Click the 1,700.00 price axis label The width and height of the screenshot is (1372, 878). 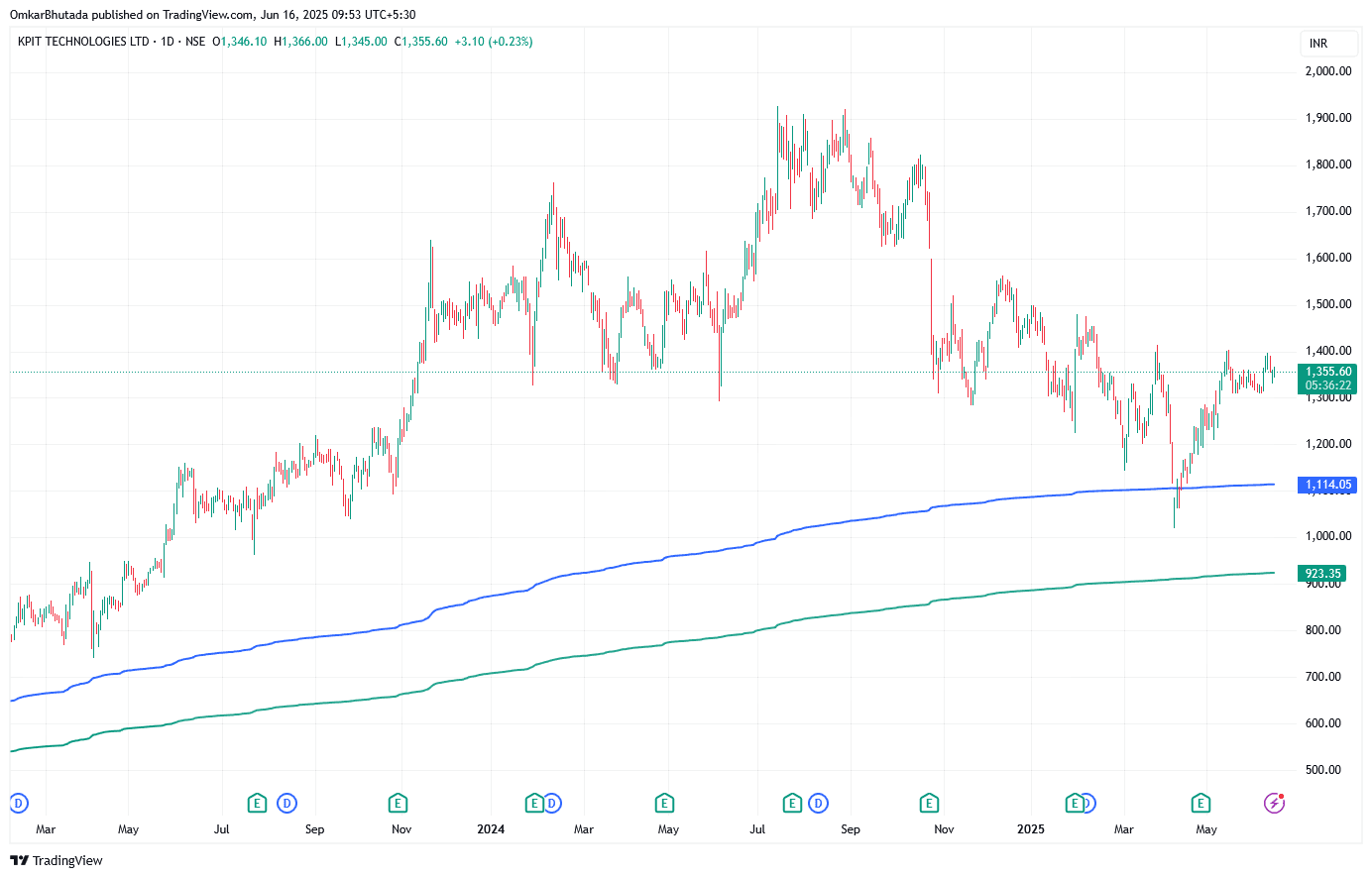pyautogui.click(x=1328, y=211)
